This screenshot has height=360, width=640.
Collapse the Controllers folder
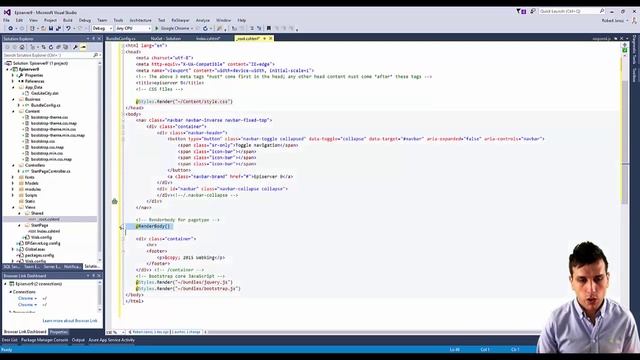(13, 165)
